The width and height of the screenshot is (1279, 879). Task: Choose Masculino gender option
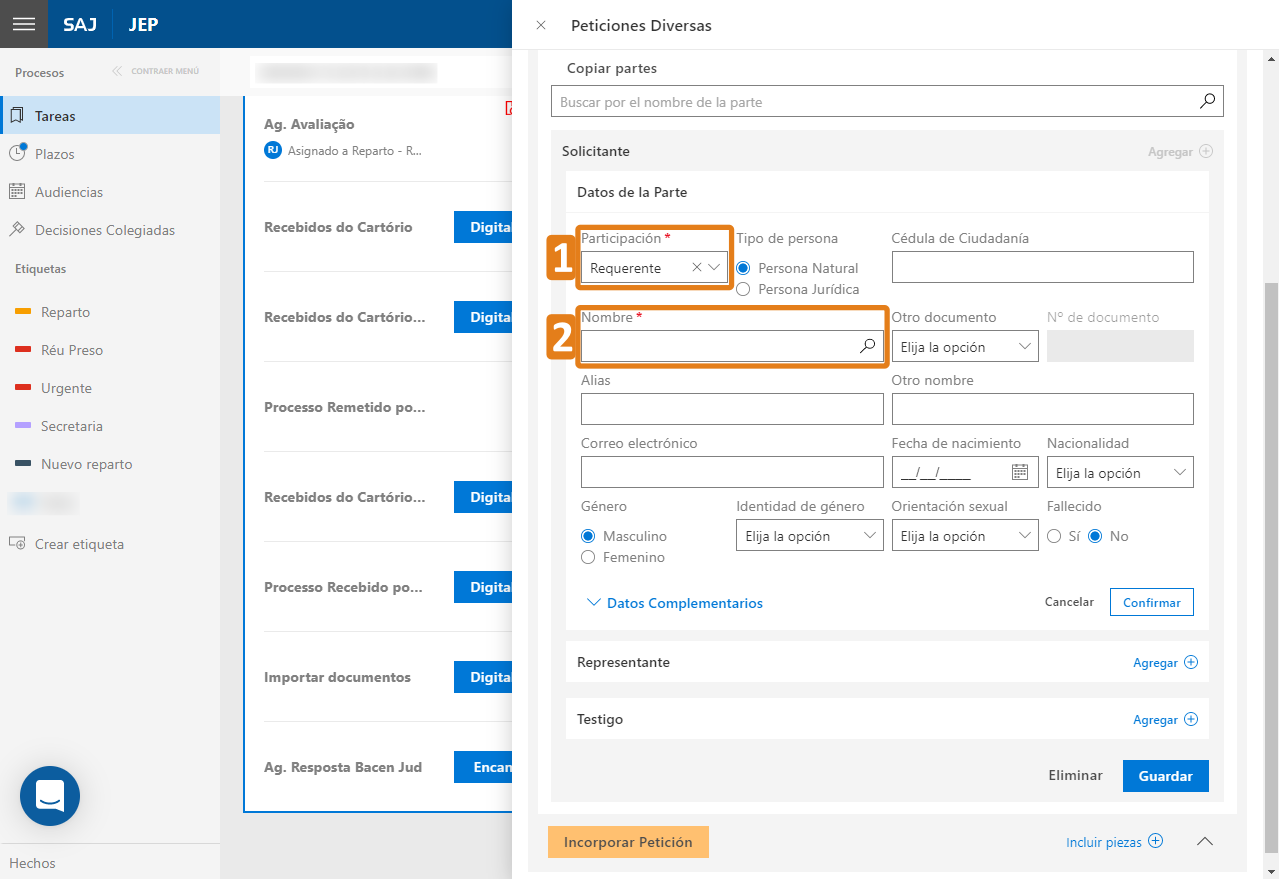point(588,536)
